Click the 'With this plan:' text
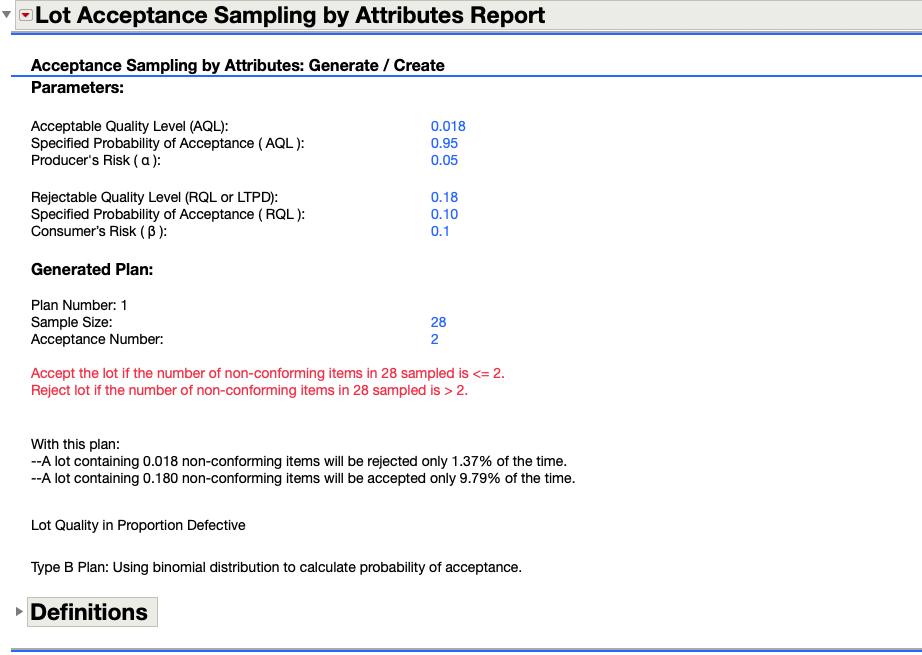The width and height of the screenshot is (922, 655). (75, 445)
